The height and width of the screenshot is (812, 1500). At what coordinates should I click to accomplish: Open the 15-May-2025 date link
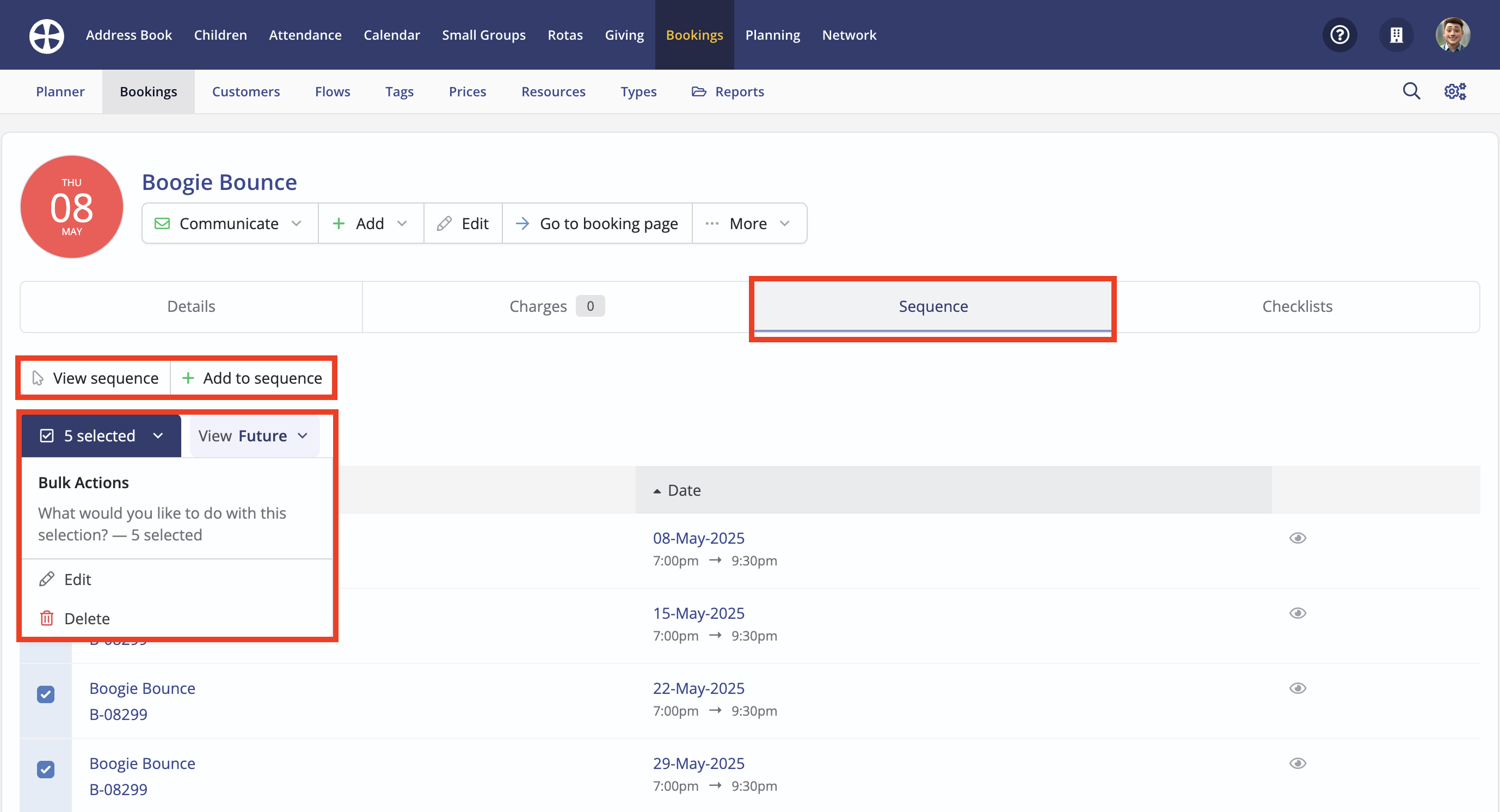698,613
